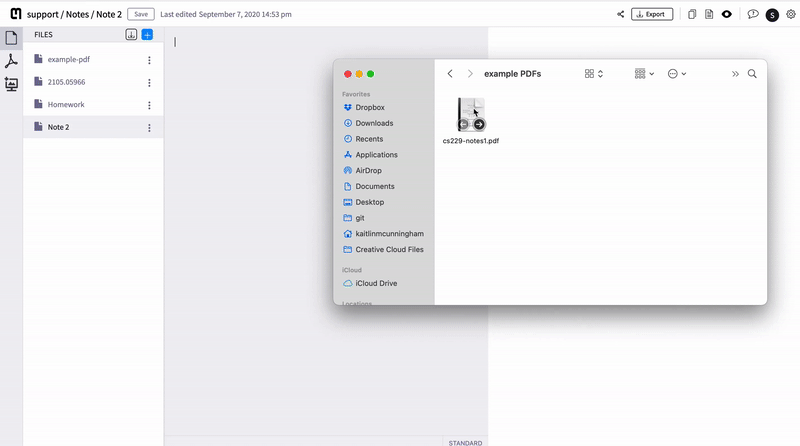Screen dimensions: 800x446
Task: Open the Homework file
Action: [93, 104]
